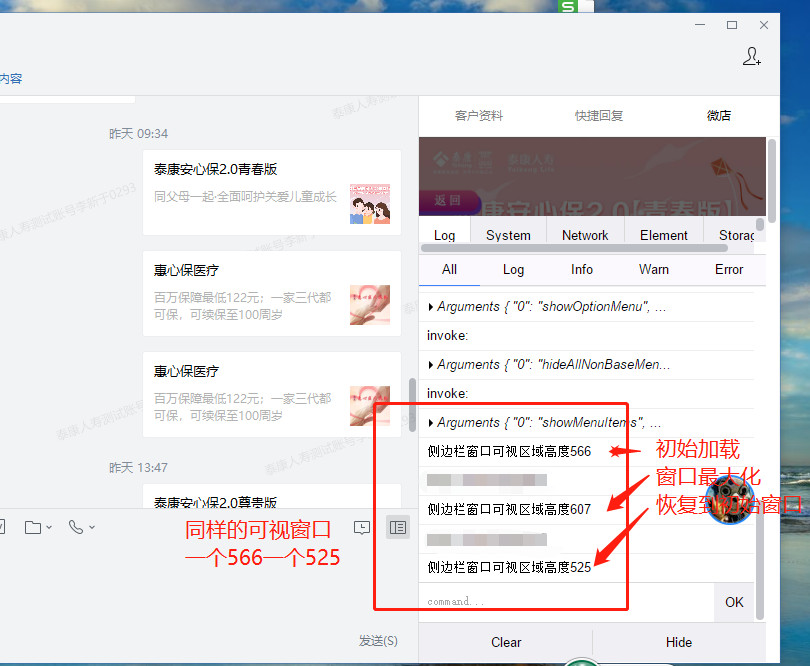
Task: Click the chat message list scrollbar
Action: (412, 405)
